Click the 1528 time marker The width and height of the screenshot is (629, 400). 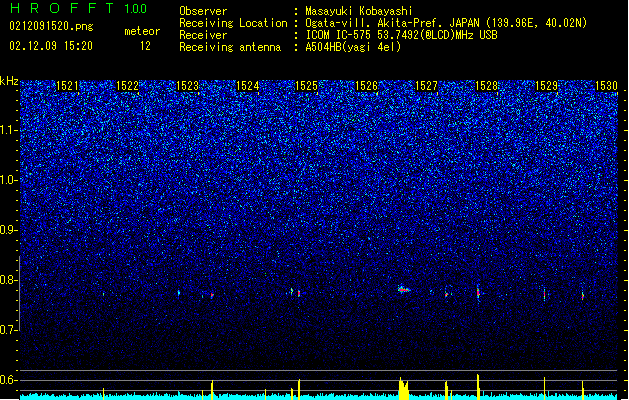(x=486, y=86)
